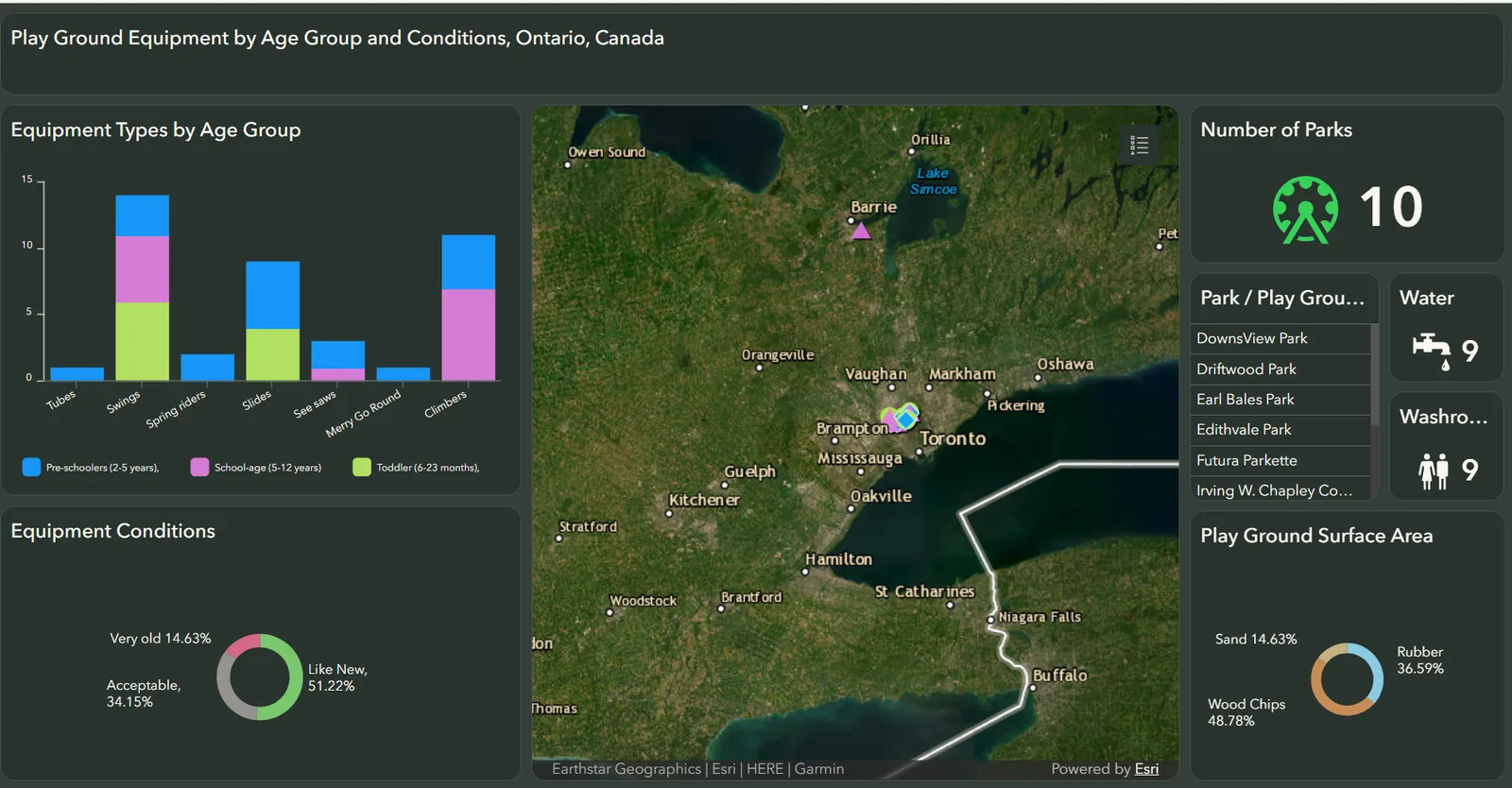This screenshot has height=788, width=1512.
Task: Select Driftwood Park in the list
Action: (1280, 368)
